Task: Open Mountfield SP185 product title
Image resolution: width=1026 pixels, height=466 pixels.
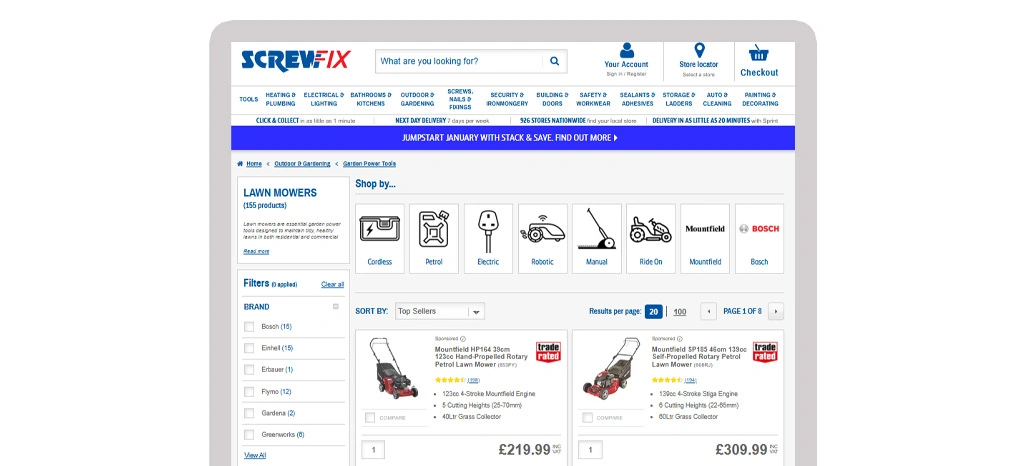Action: (697, 358)
